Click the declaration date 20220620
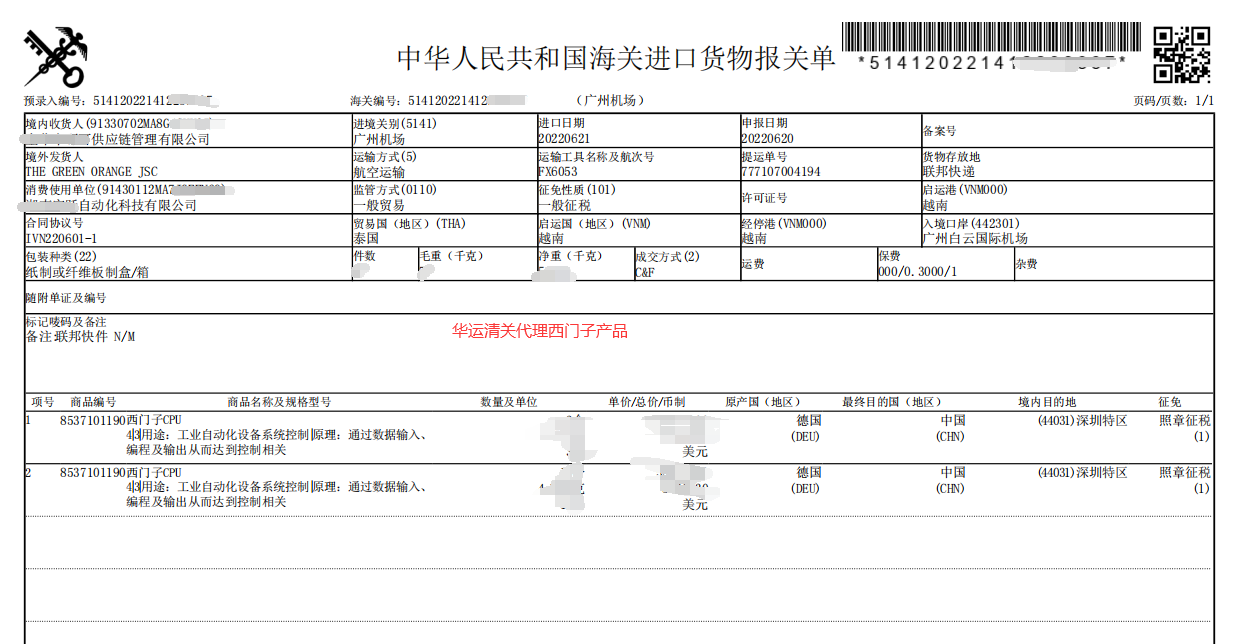This screenshot has height=644, width=1247. pos(767,139)
